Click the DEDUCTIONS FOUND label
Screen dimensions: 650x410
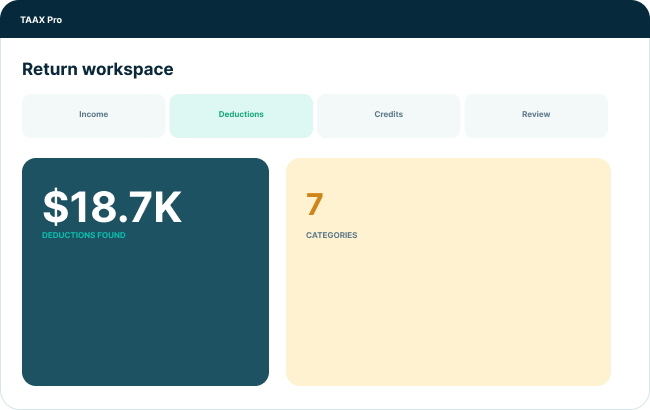tap(84, 235)
